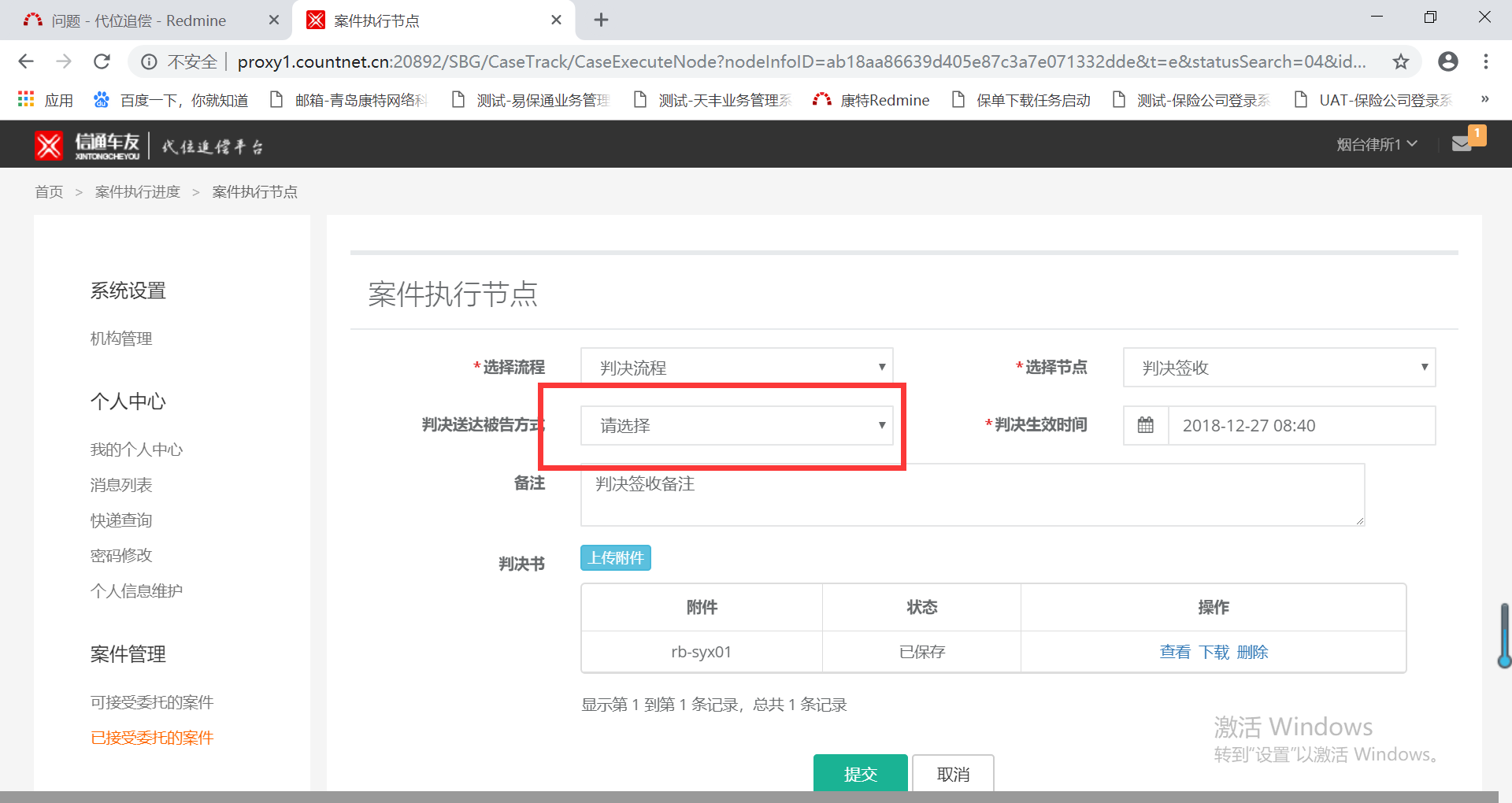Image resolution: width=1512 pixels, height=803 pixels.
Task: Select the 案件执行节点 browser tab
Action: click(434, 20)
